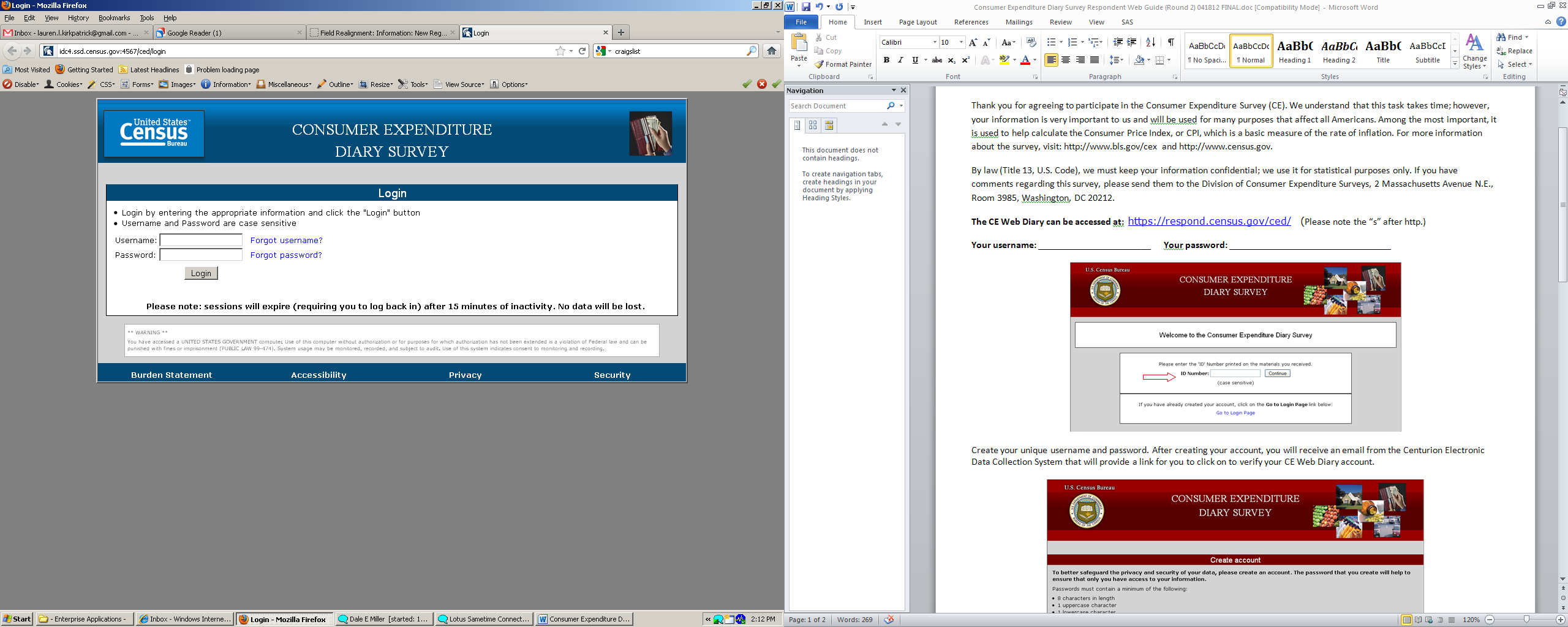Go back in Firefox
Image resolution: width=1568 pixels, height=627 pixels.
coord(12,51)
